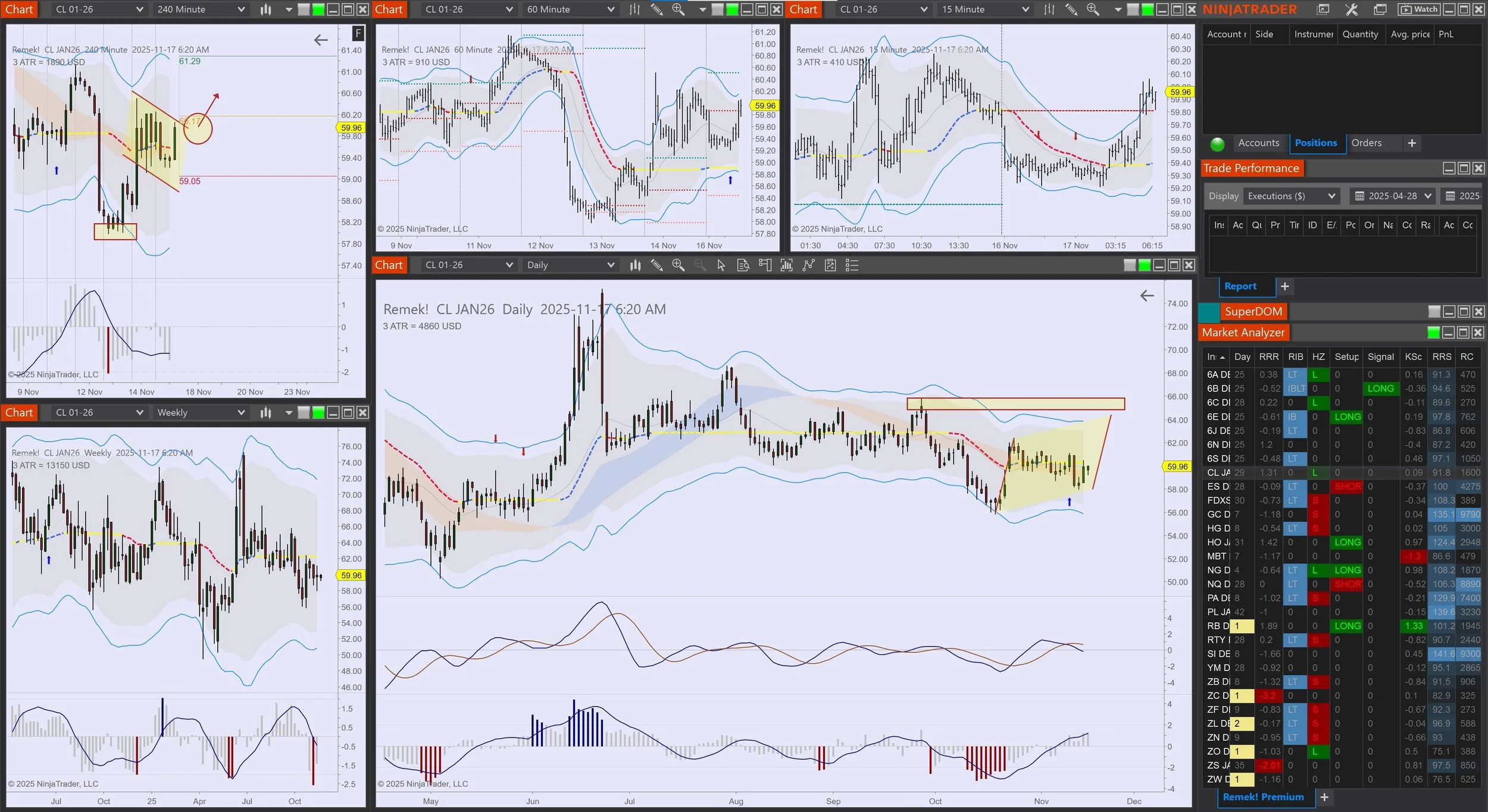Select the CL JA row in Market Analyzer
Image resolution: width=1488 pixels, height=812 pixels.
pyautogui.click(x=1218, y=472)
